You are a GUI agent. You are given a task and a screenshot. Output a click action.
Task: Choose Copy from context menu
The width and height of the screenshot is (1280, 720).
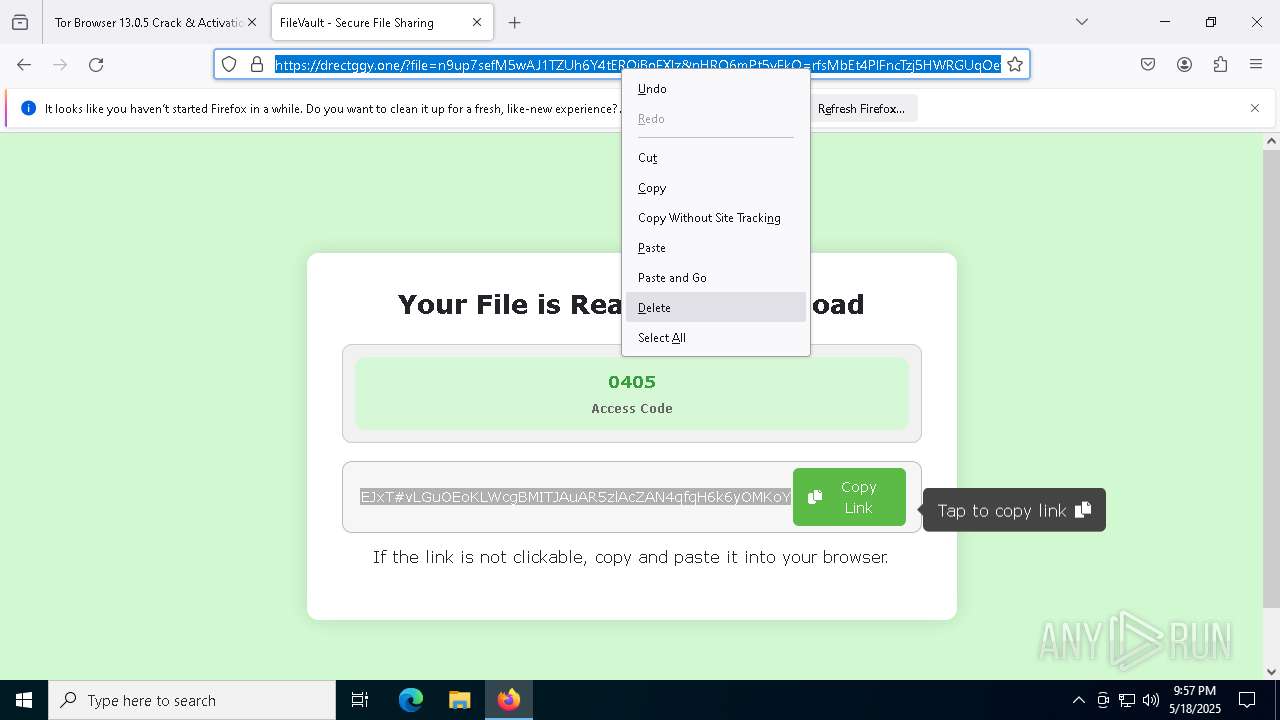(716, 187)
